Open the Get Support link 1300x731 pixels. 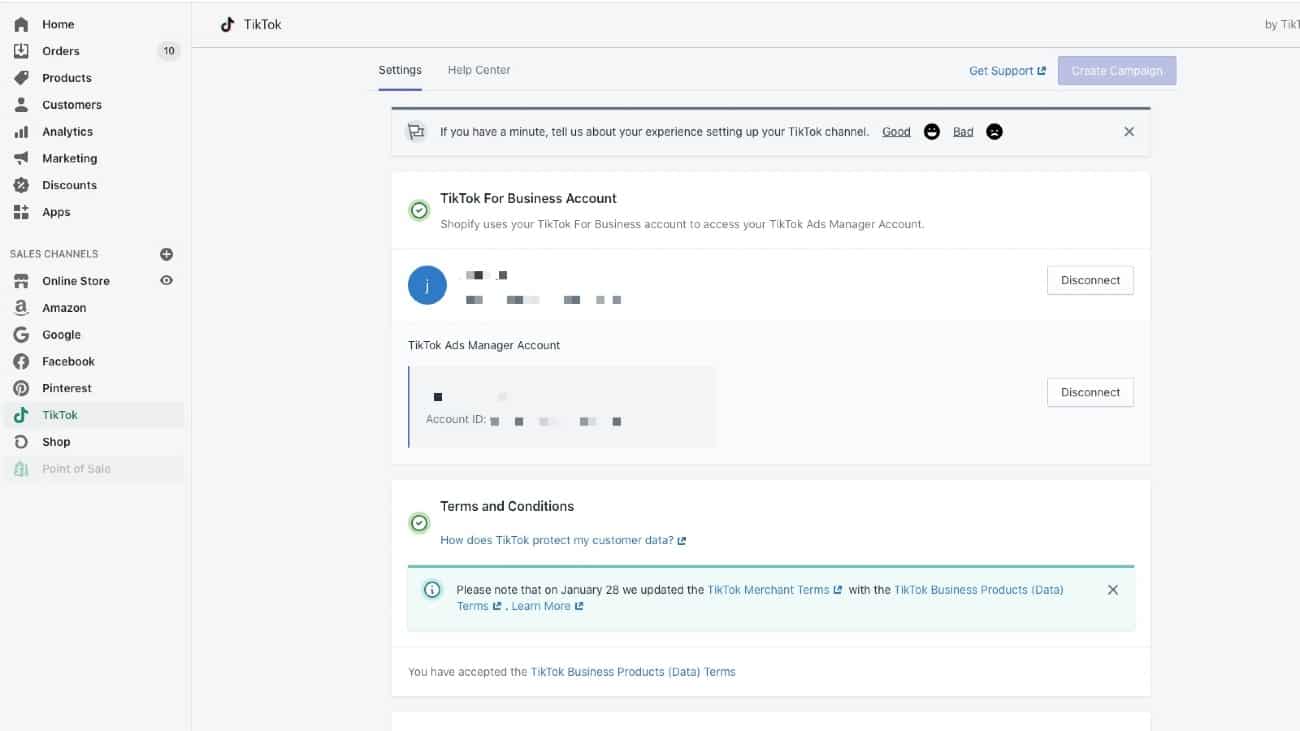[x=1007, y=71]
